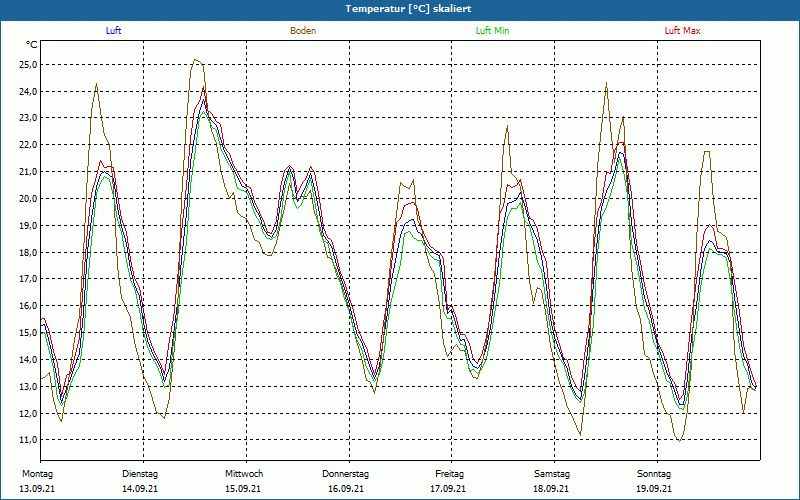This screenshot has width=800, height=500.
Task: Click the Sonntag day label
Action: coord(654,474)
